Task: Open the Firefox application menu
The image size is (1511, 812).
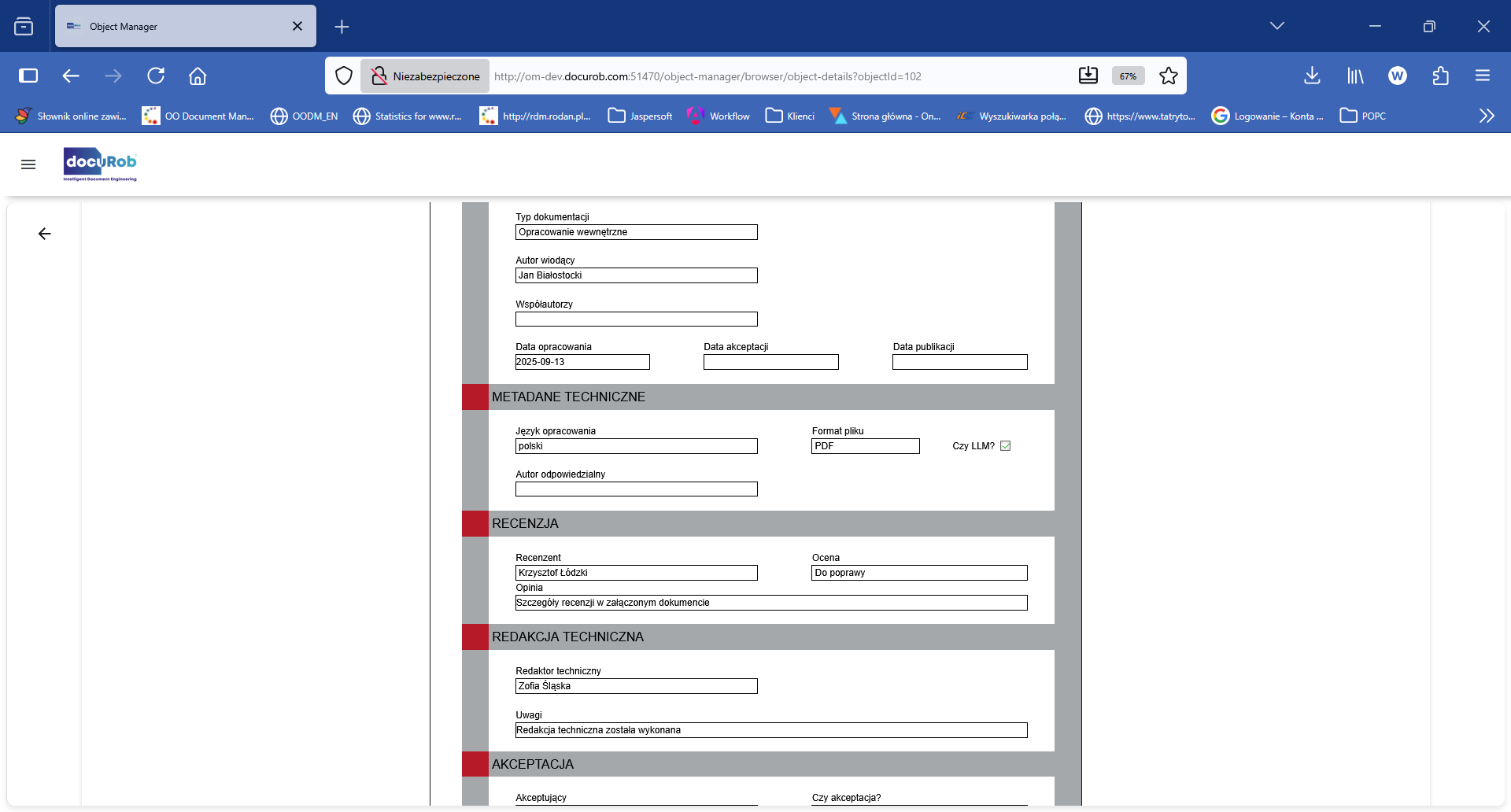Action: [1483, 76]
